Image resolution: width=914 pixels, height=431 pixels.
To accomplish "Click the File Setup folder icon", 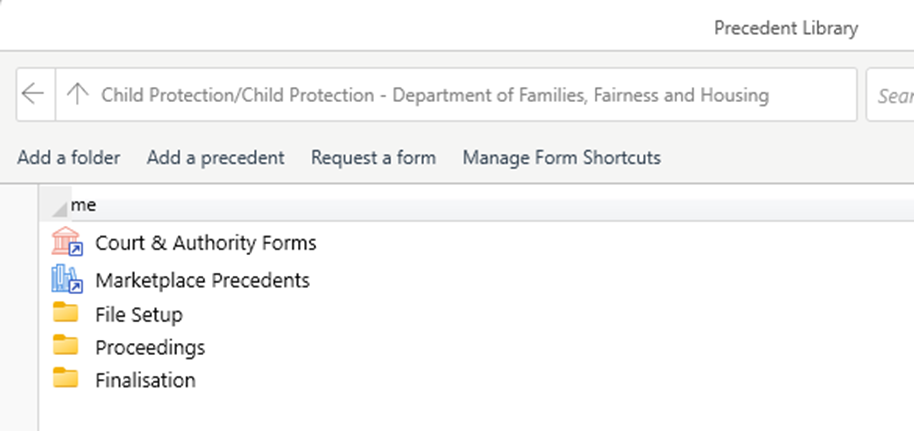I will click(66, 314).
